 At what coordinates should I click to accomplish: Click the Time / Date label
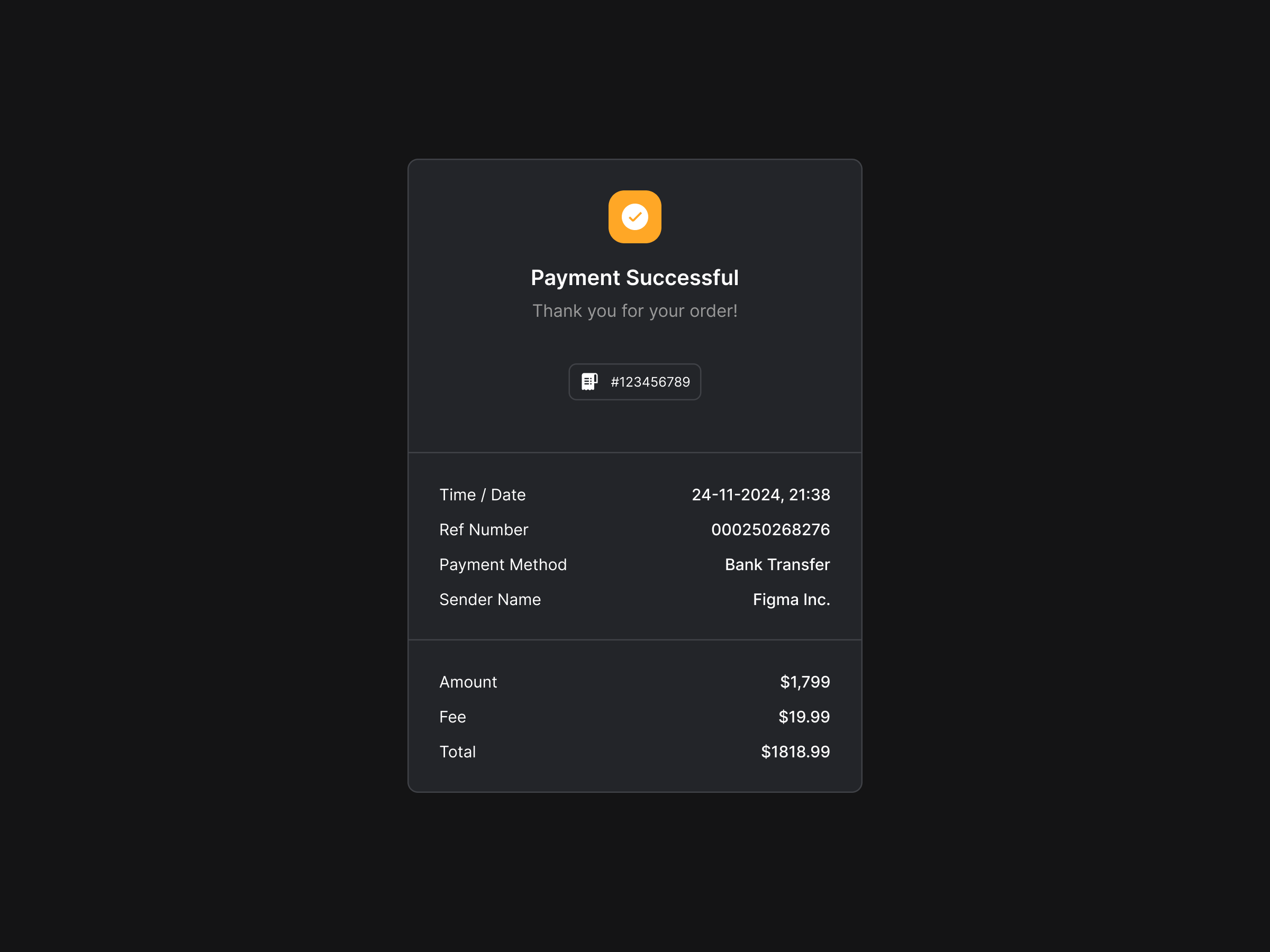(x=482, y=494)
